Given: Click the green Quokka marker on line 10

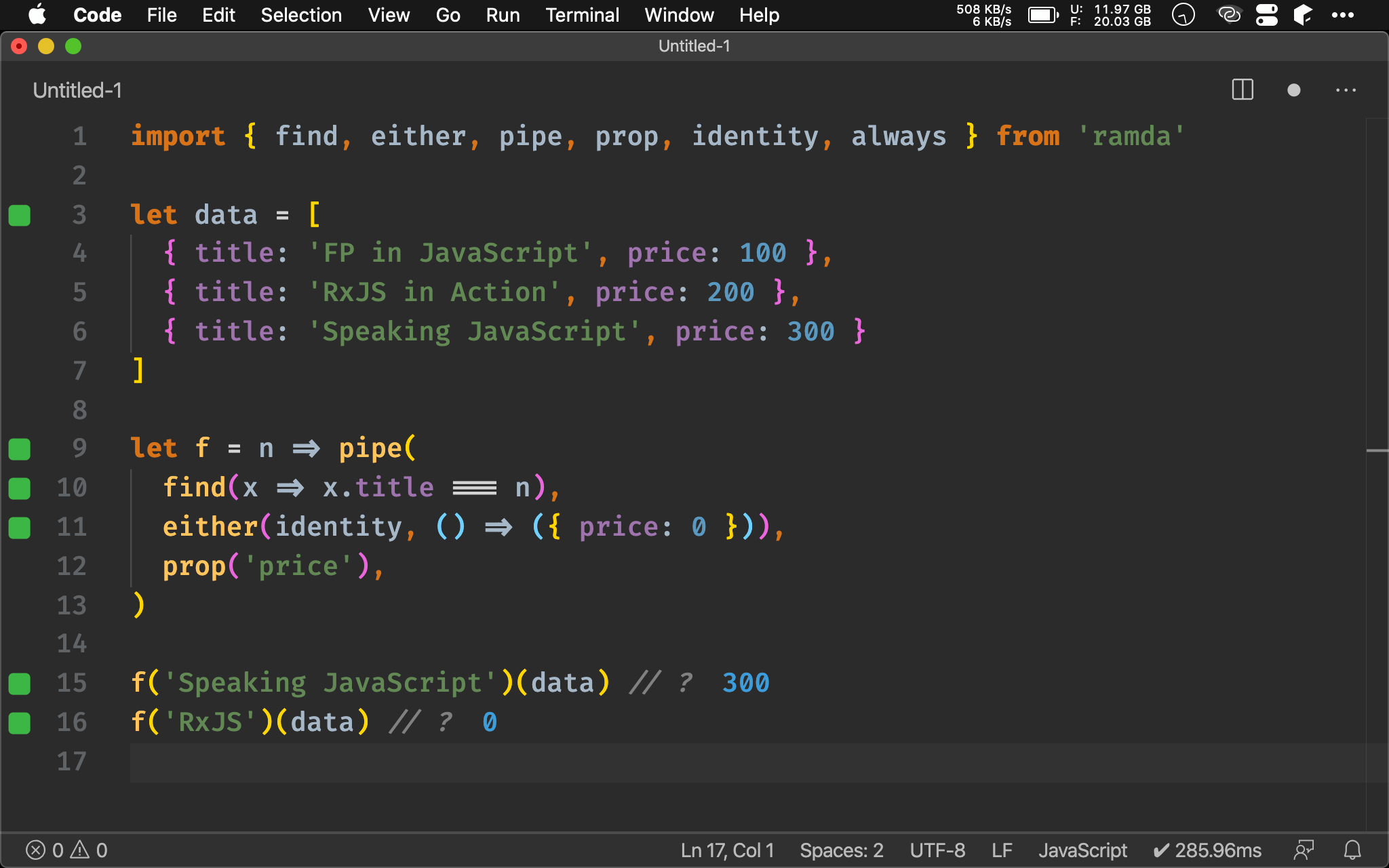Looking at the screenshot, I should (x=20, y=488).
